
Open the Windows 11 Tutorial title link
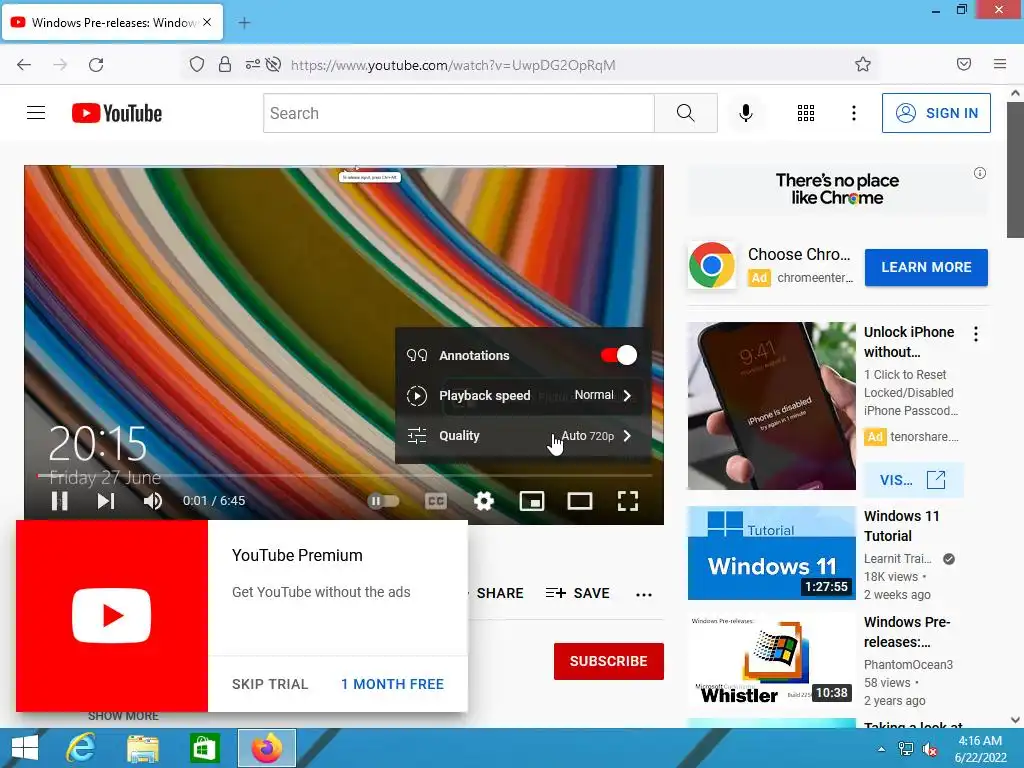point(901,526)
